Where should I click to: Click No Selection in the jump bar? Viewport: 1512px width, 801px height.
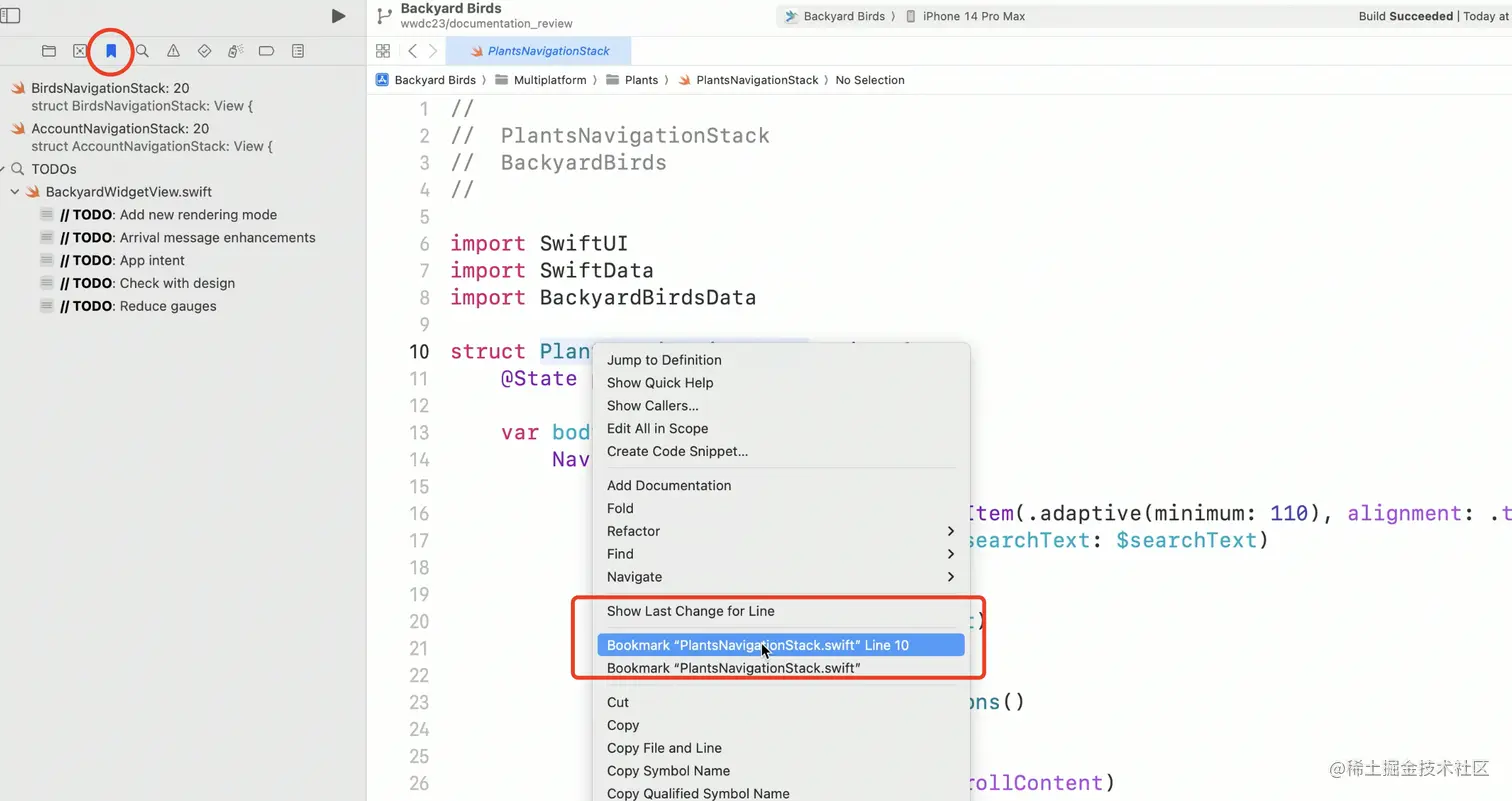[x=870, y=80]
